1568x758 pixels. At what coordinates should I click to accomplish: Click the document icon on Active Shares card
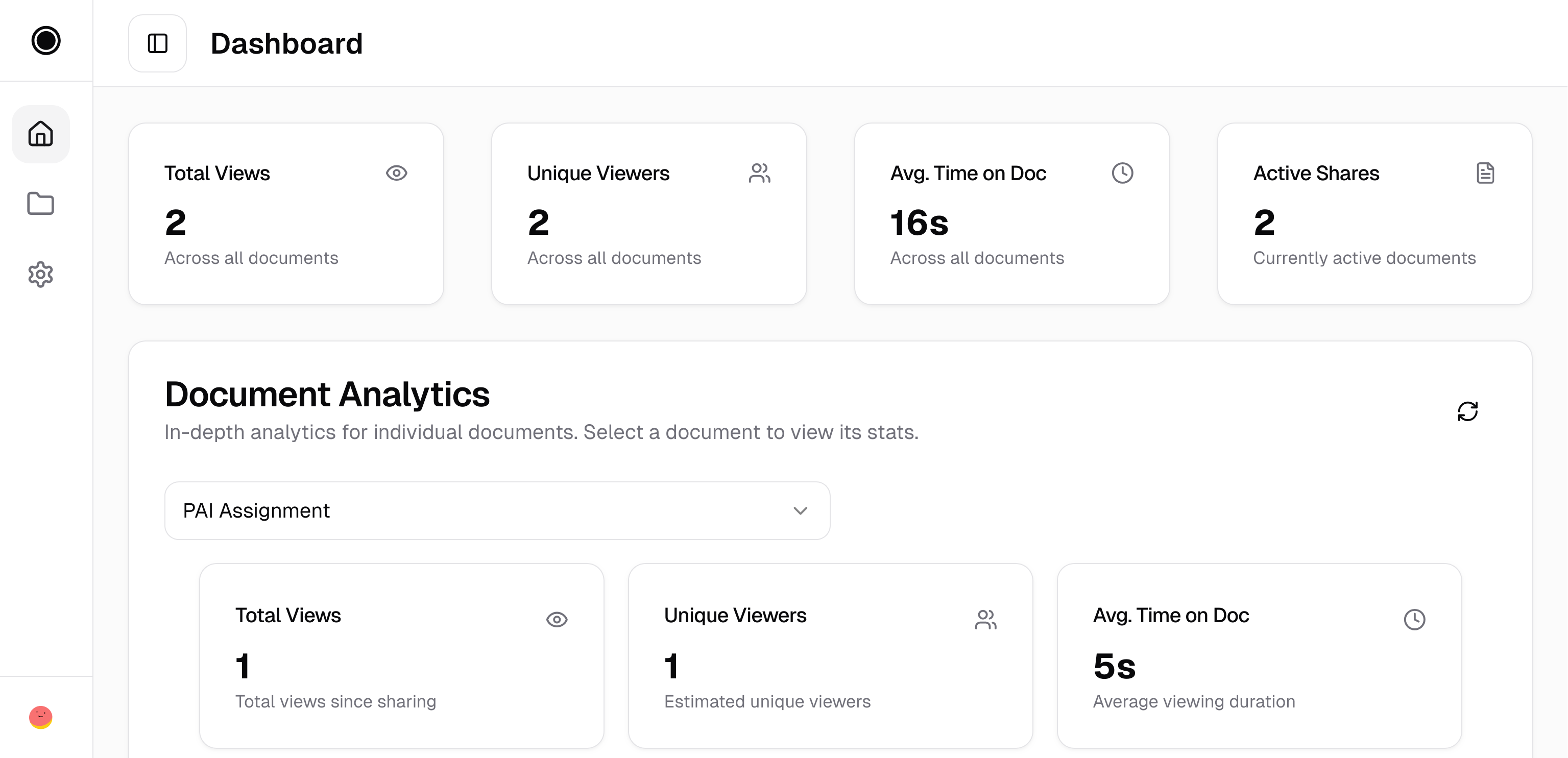coord(1485,173)
